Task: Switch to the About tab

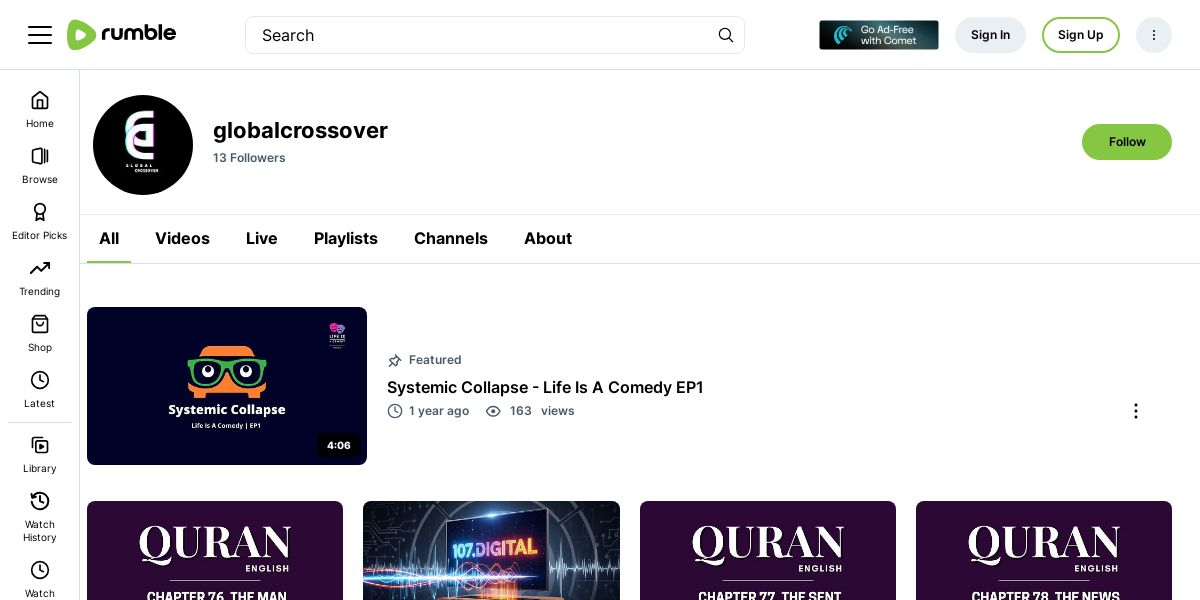Action: [x=548, y=239]
